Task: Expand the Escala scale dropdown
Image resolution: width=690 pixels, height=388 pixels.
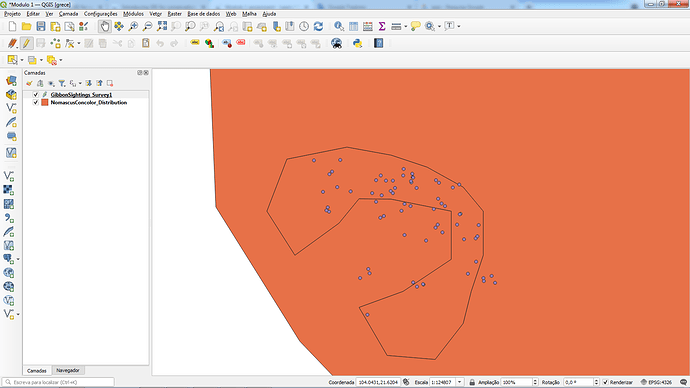Action: [x=459, y=382]
